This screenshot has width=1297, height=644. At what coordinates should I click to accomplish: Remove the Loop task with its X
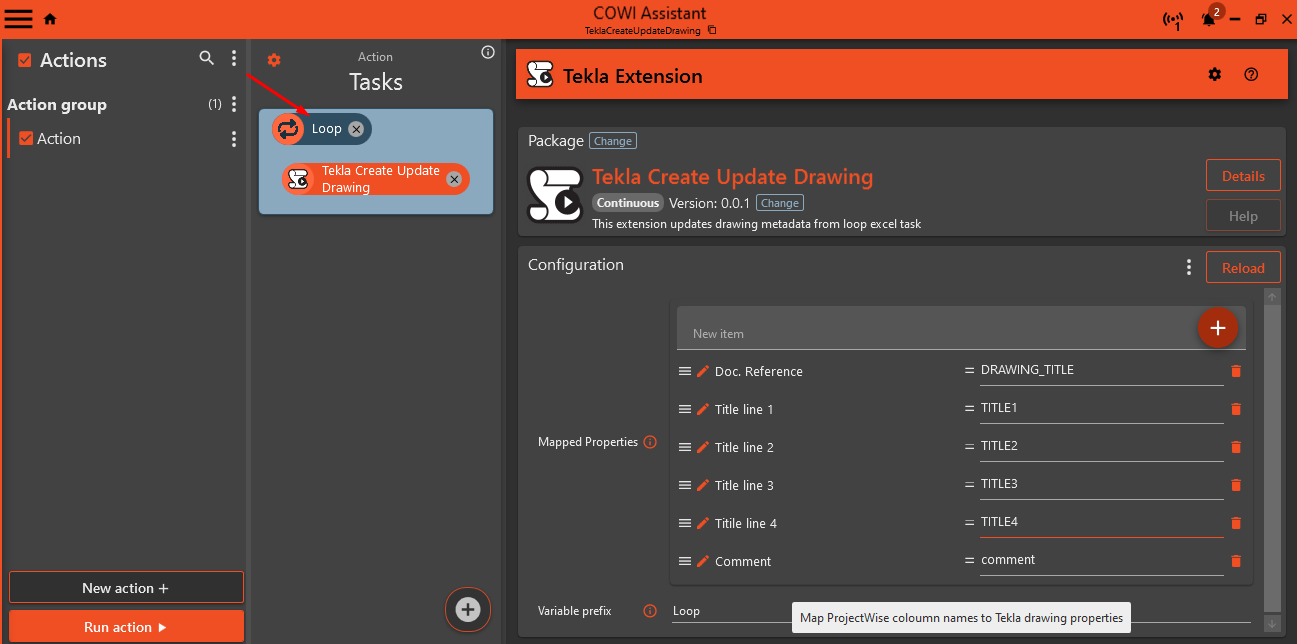356,129
